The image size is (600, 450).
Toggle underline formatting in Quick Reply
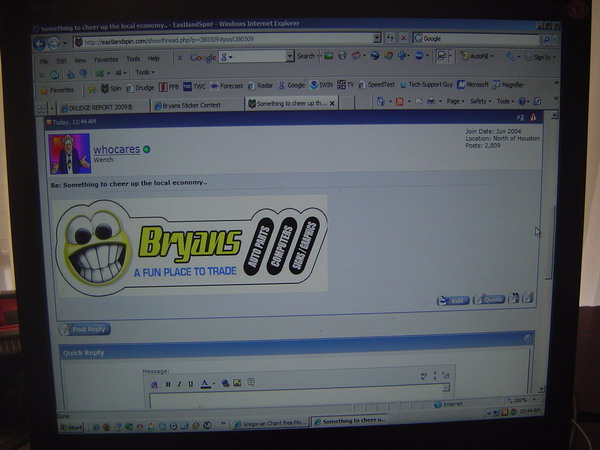[191, 384]
